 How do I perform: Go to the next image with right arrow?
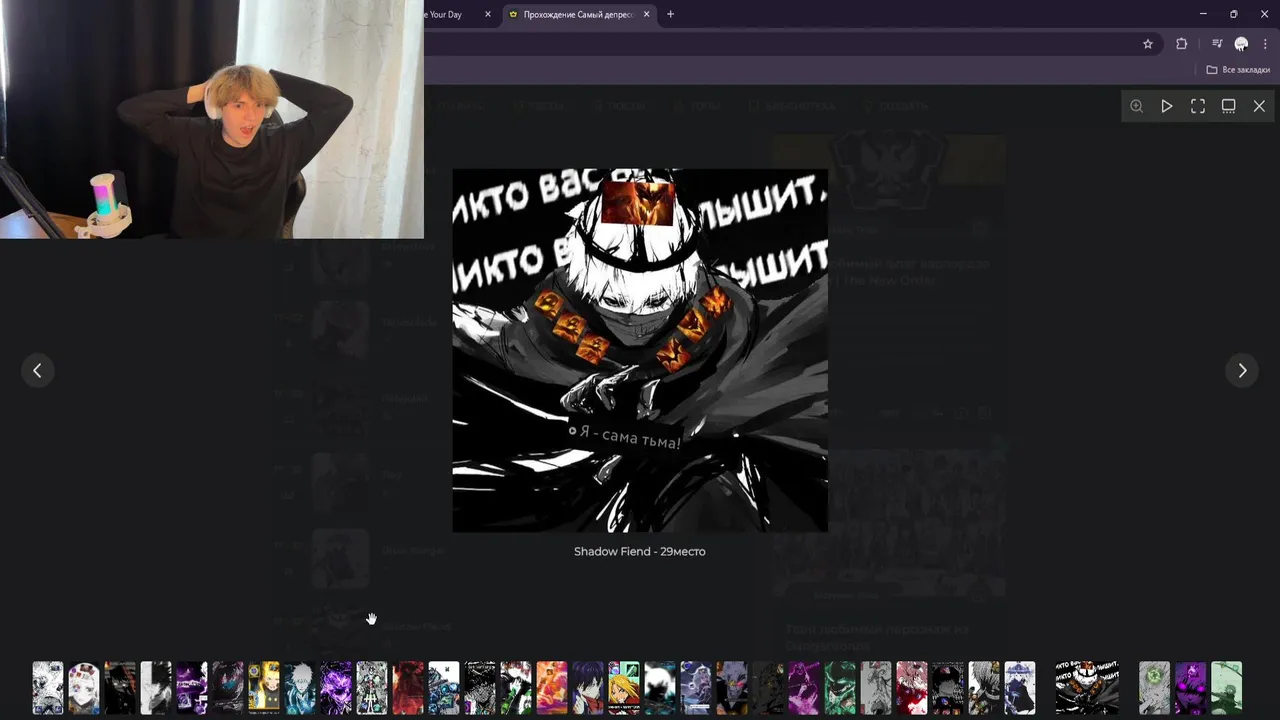click(x=1242, y=370)
